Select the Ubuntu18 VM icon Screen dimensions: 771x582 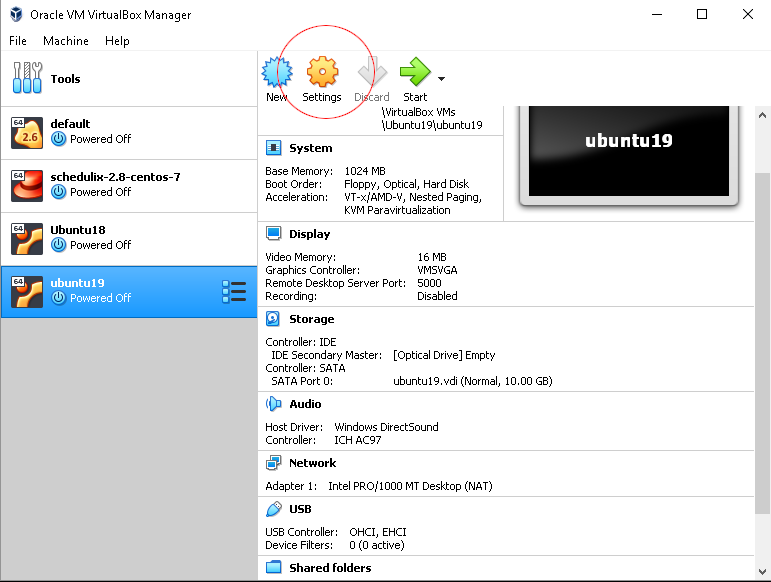[x=27, y=239]
